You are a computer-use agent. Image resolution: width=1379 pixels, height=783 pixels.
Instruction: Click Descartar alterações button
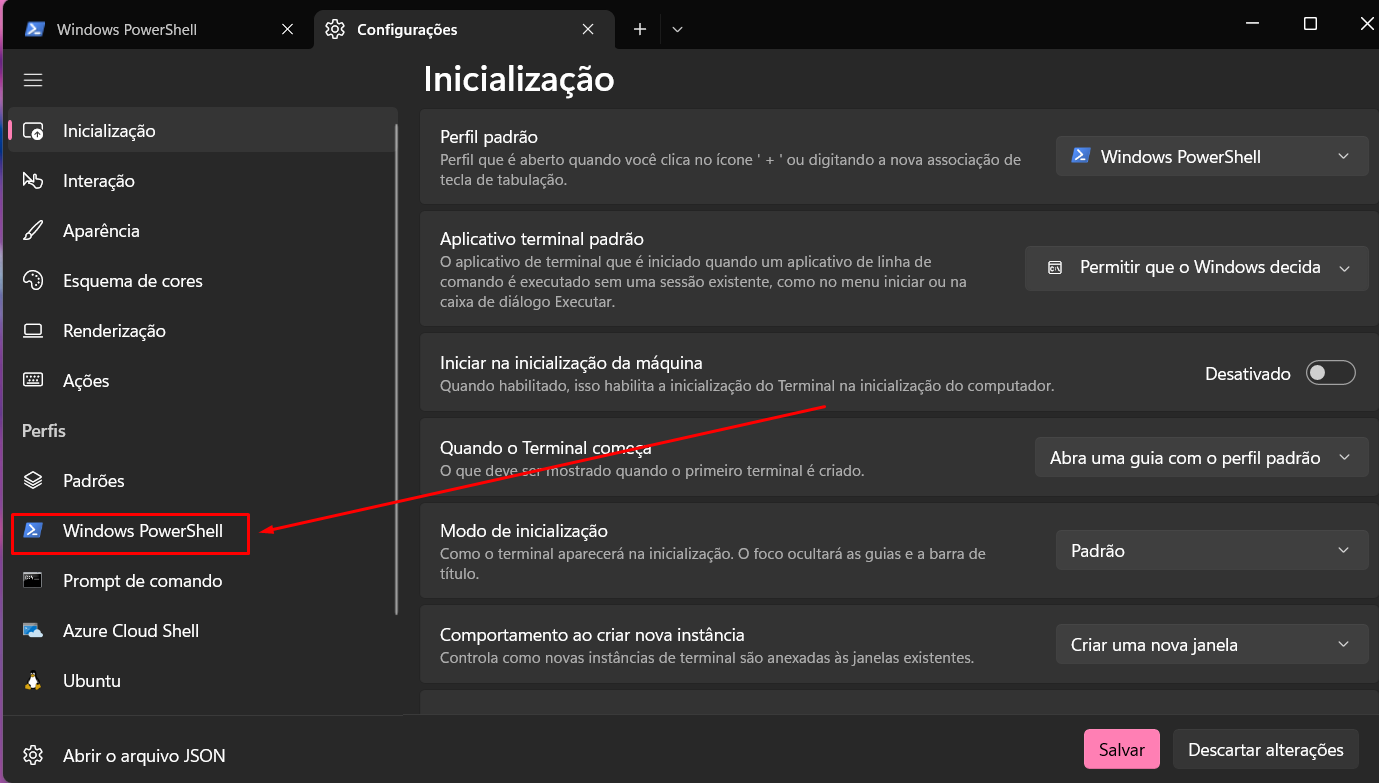[1265, 749]
